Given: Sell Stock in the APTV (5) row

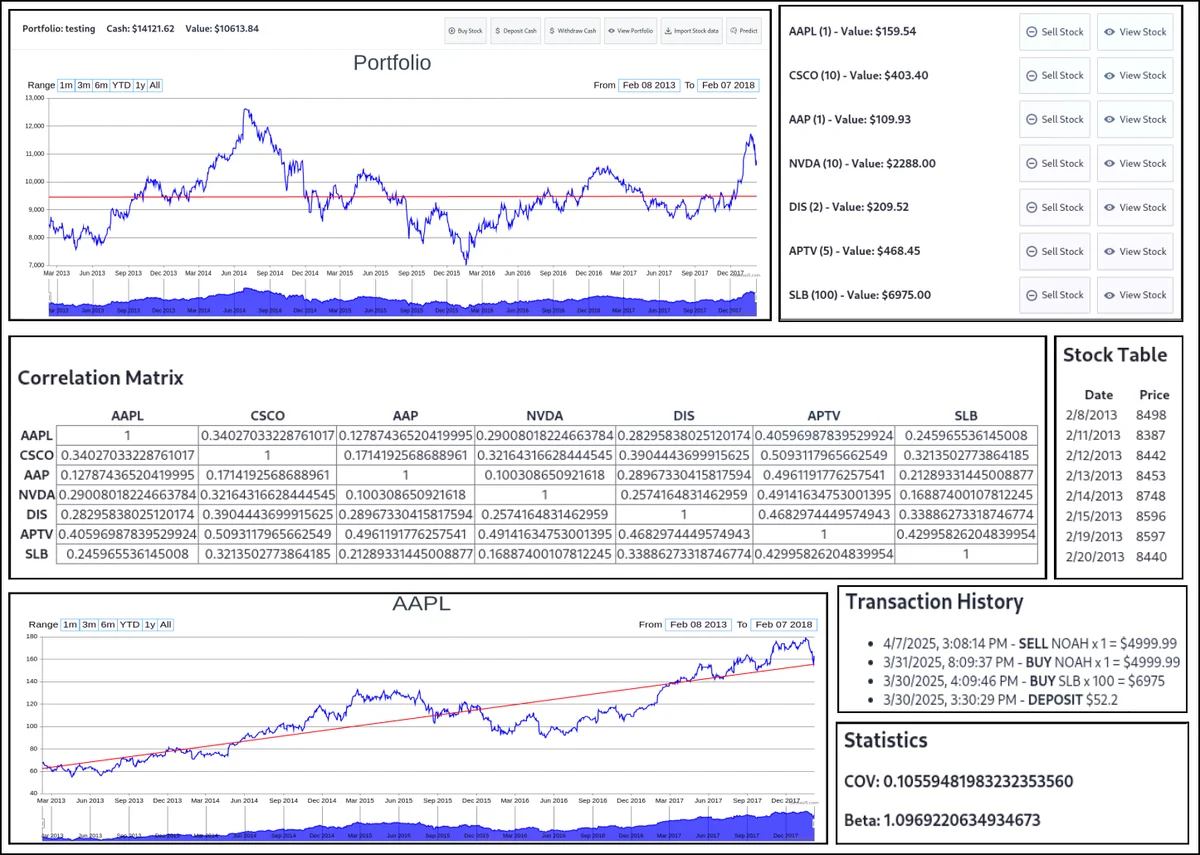Looking at the screenshot, I should pyautogui.click(x=1055, y=251).
